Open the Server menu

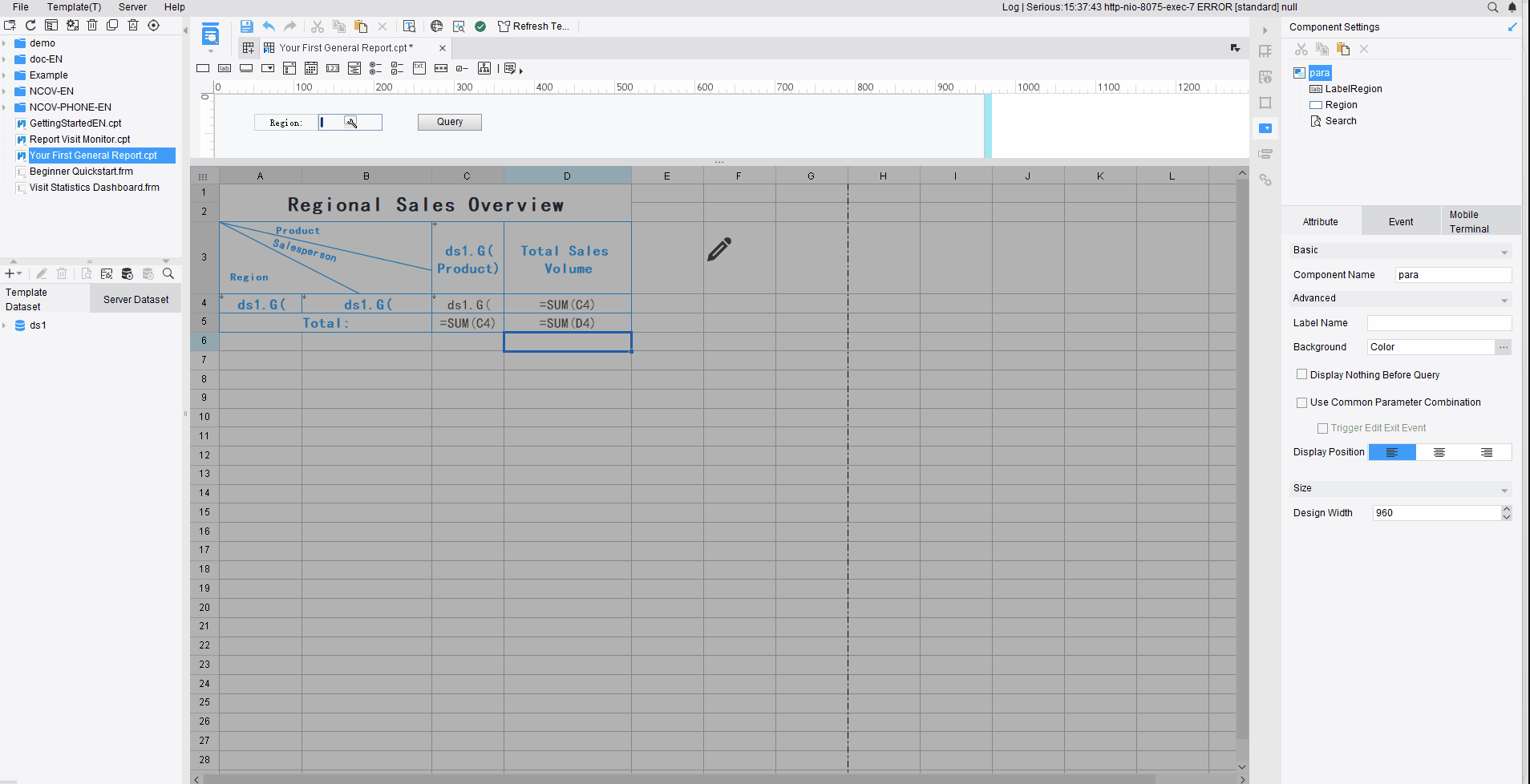tap(132, 7)
